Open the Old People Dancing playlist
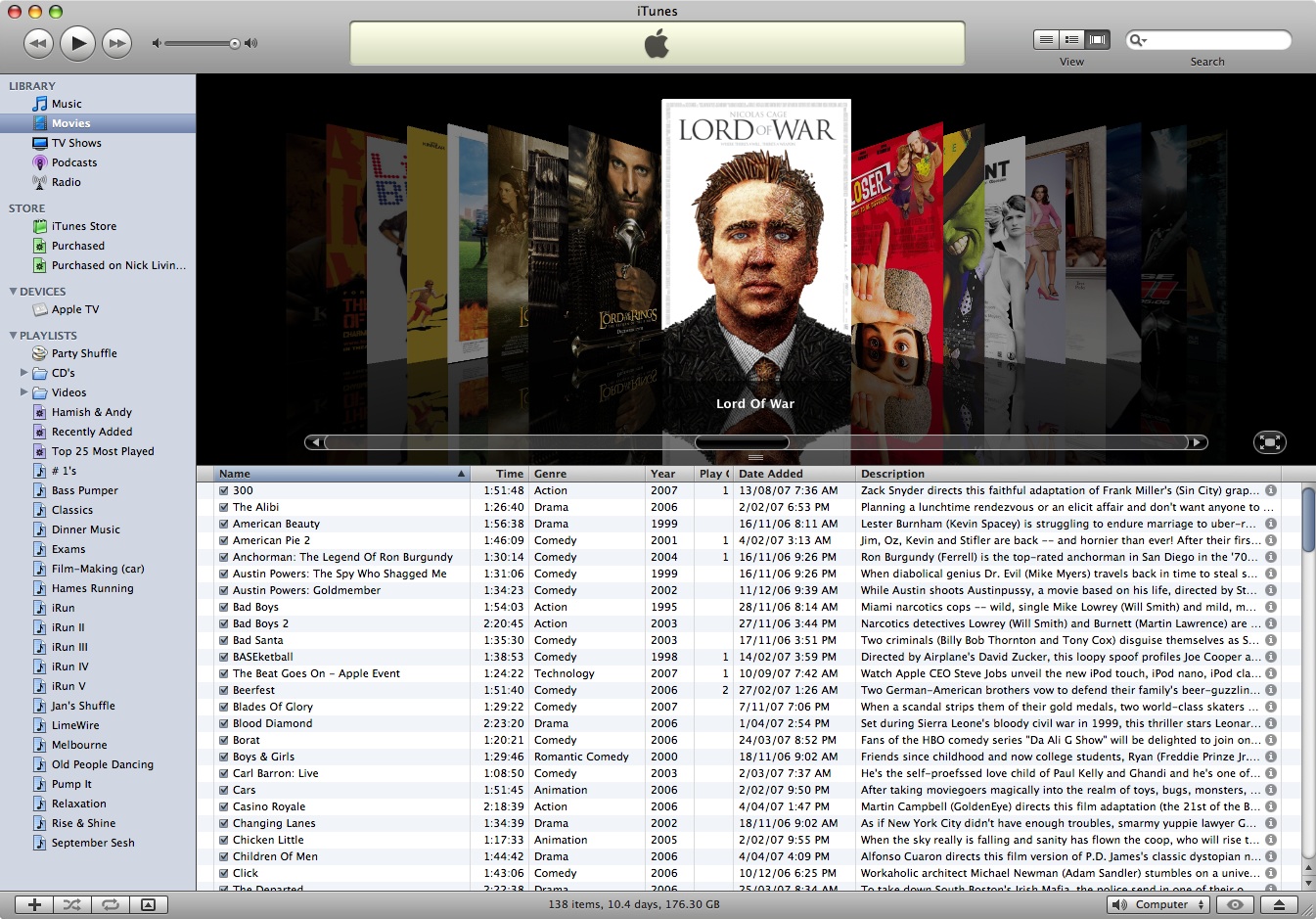Screen dimensions: 1316x919 [x=102, y=764]
